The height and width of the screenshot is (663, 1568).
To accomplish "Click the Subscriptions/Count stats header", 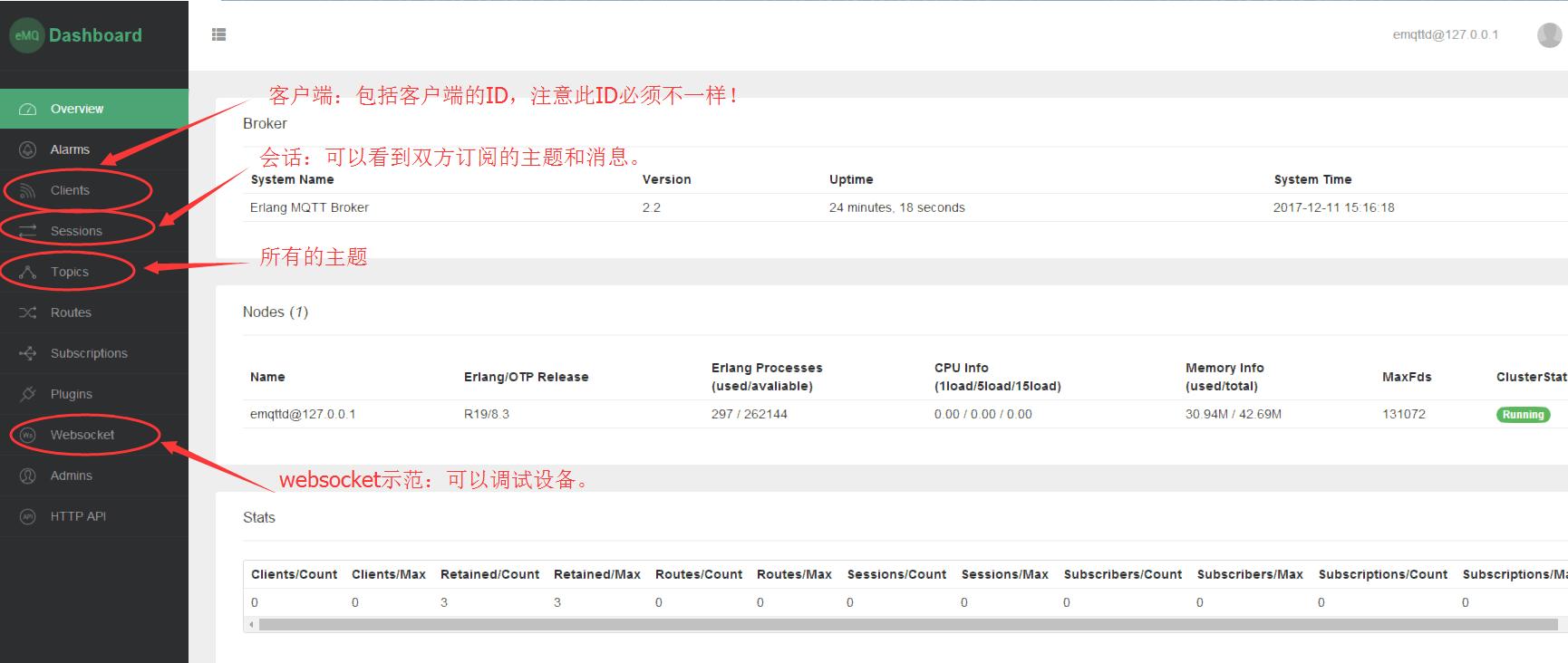I will point(1383,574).
